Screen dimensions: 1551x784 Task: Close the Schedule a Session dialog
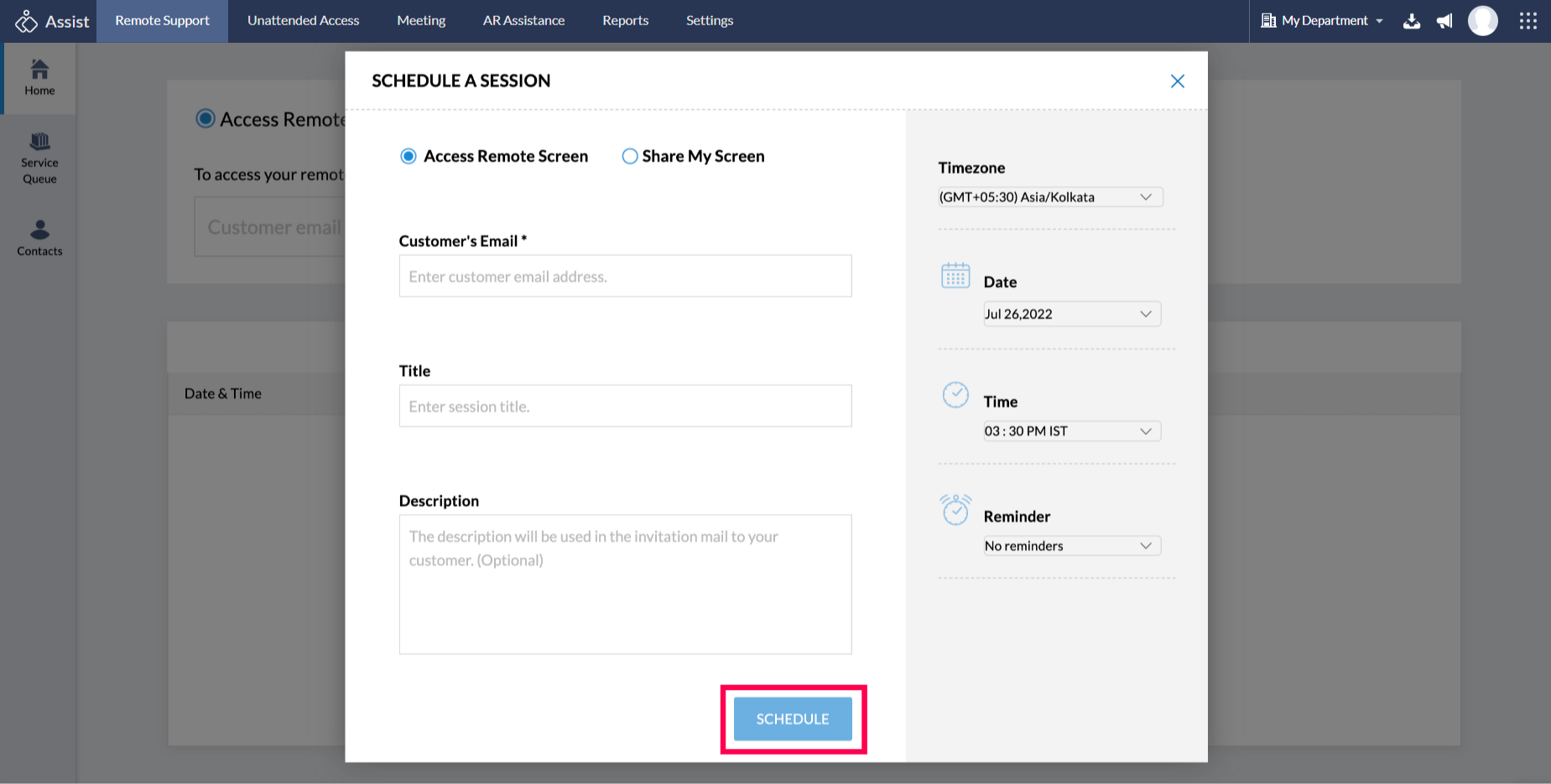(1178, 81)
